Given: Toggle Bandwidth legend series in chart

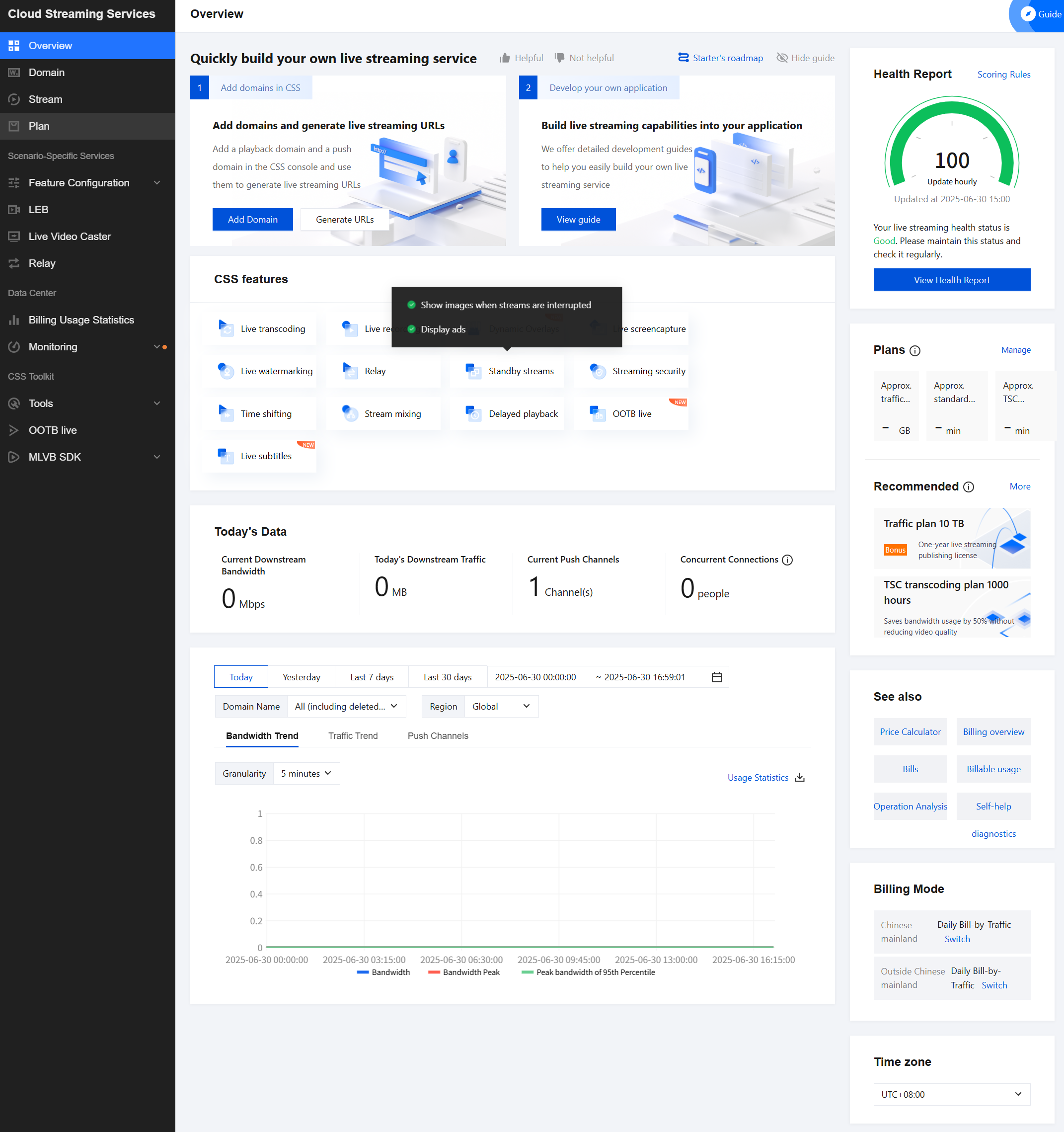Looking at the screenshot, I should [383, 972].
